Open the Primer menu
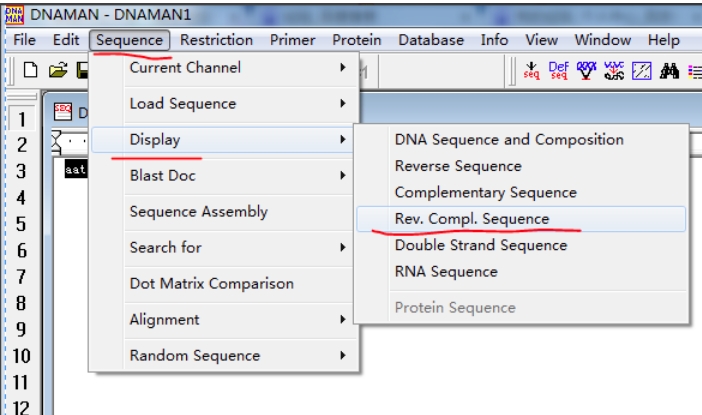The image size is (702, 415). pos(292,40)
